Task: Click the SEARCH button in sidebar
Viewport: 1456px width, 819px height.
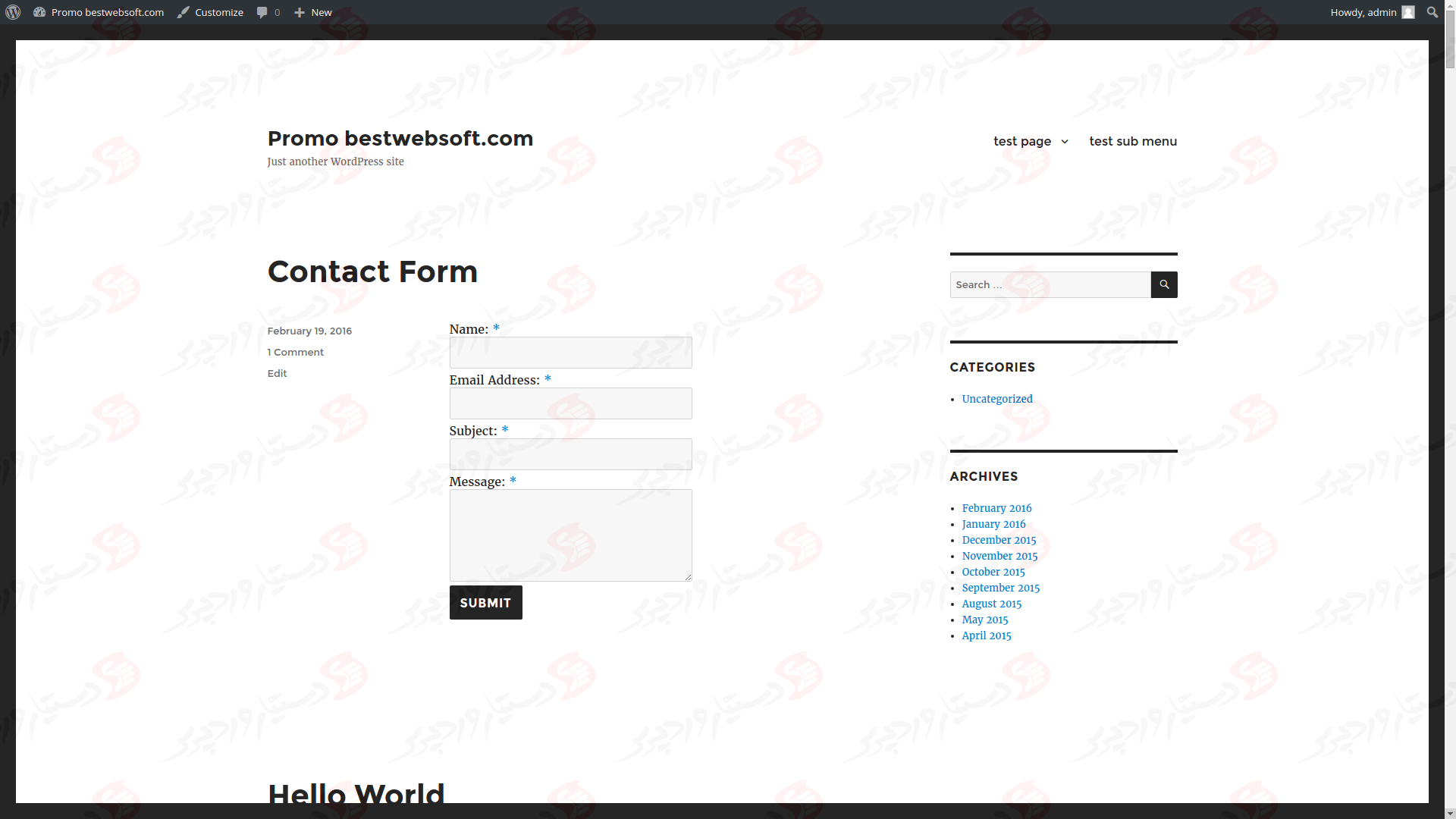Action: pyautogui.click(x=1163, y=284)
